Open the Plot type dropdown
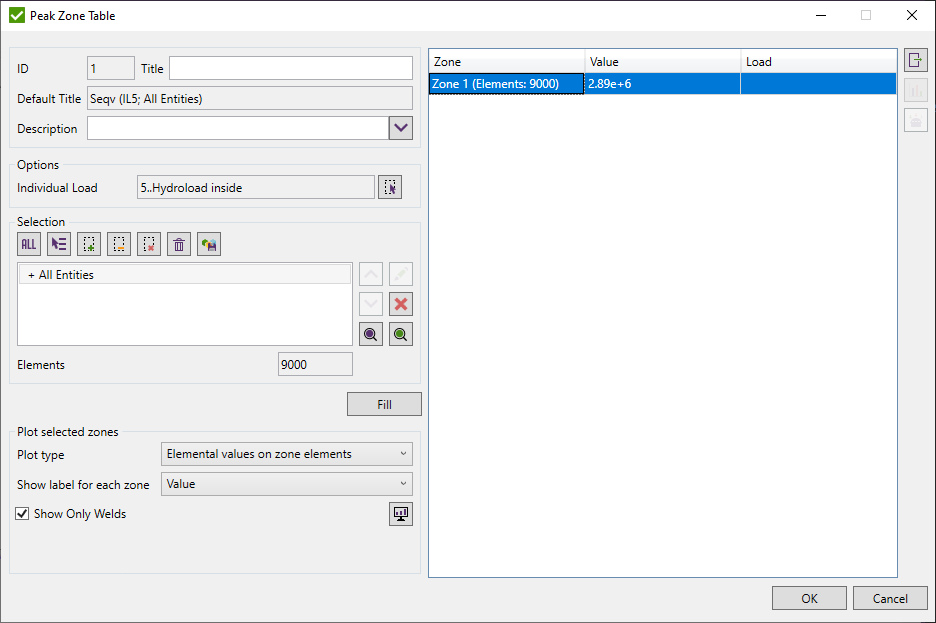The height and width of the screenshot is (623, 936). pos(286,453)
